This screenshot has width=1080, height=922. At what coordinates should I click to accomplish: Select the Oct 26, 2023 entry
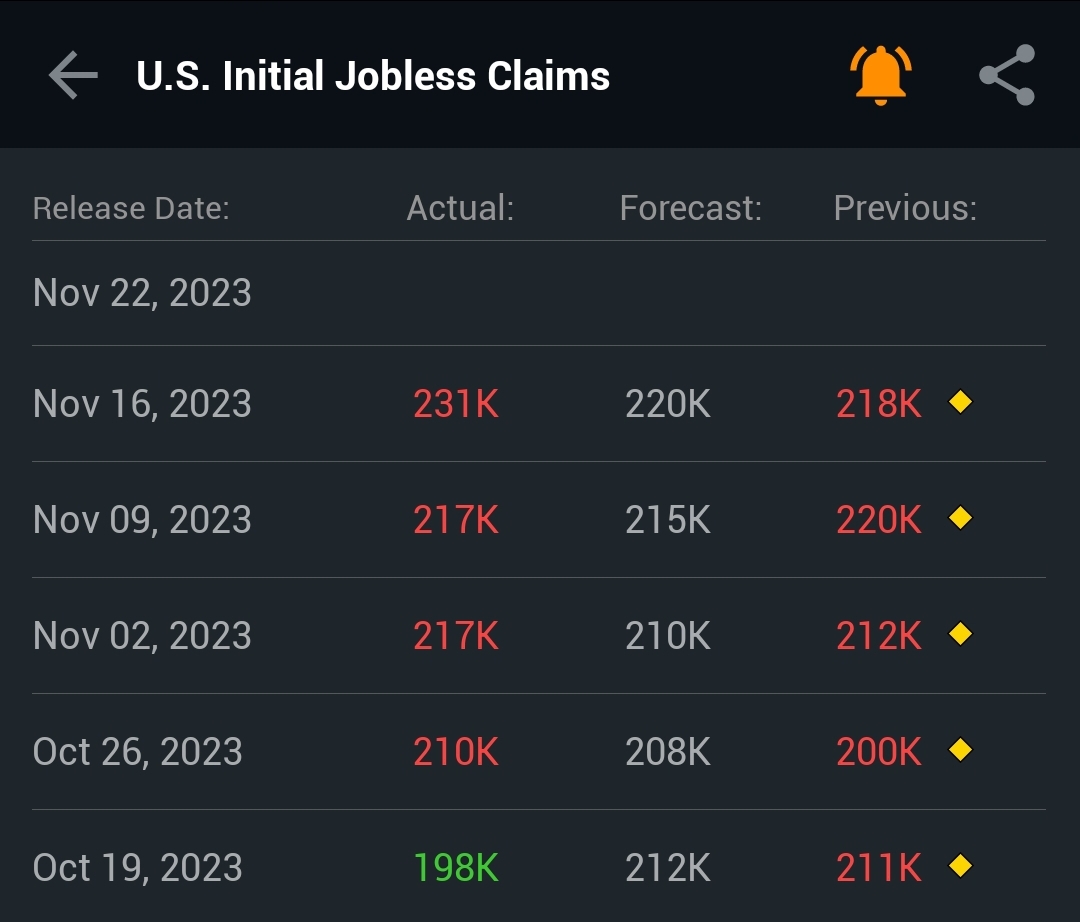539,751
